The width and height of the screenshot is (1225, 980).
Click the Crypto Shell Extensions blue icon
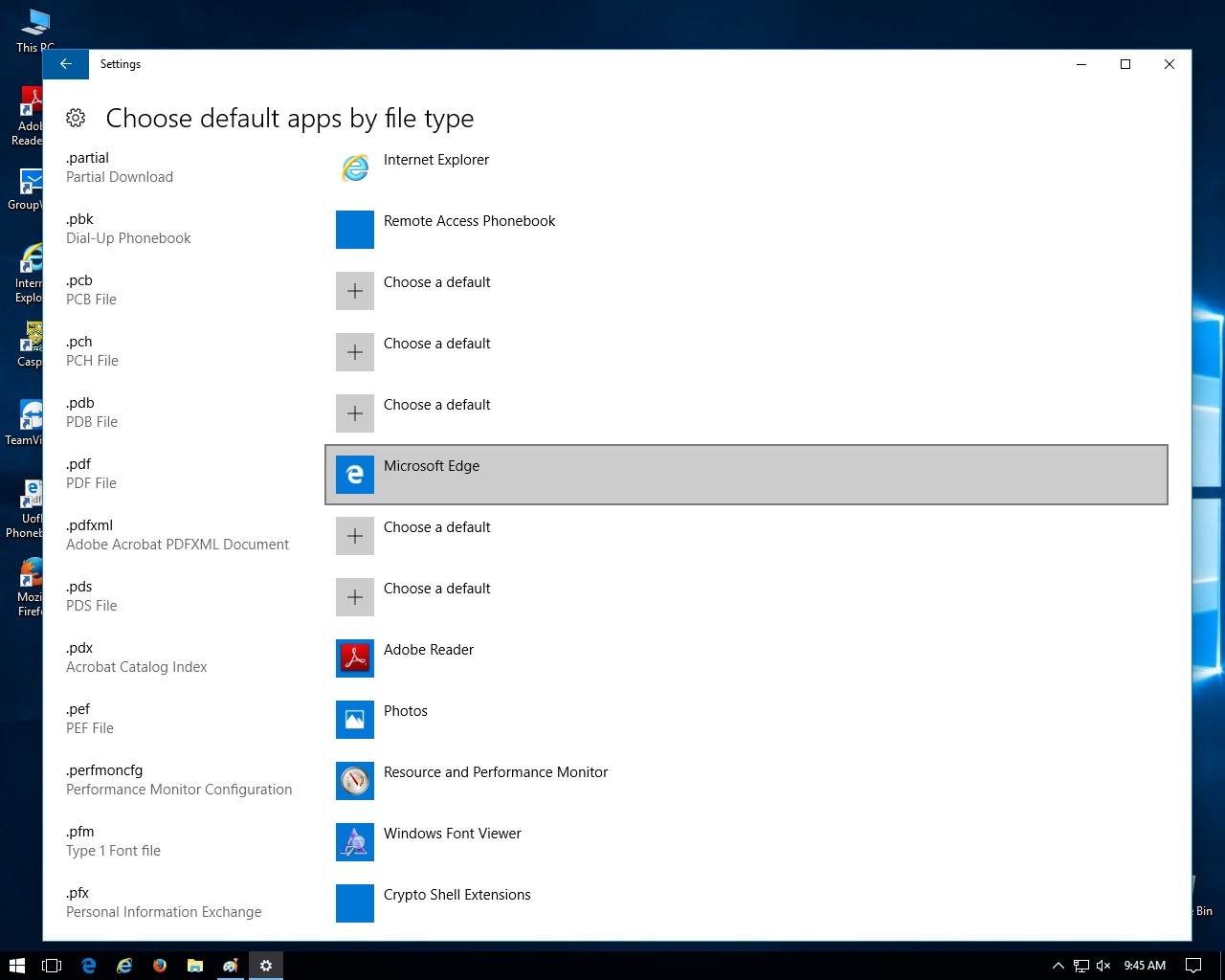355,903
